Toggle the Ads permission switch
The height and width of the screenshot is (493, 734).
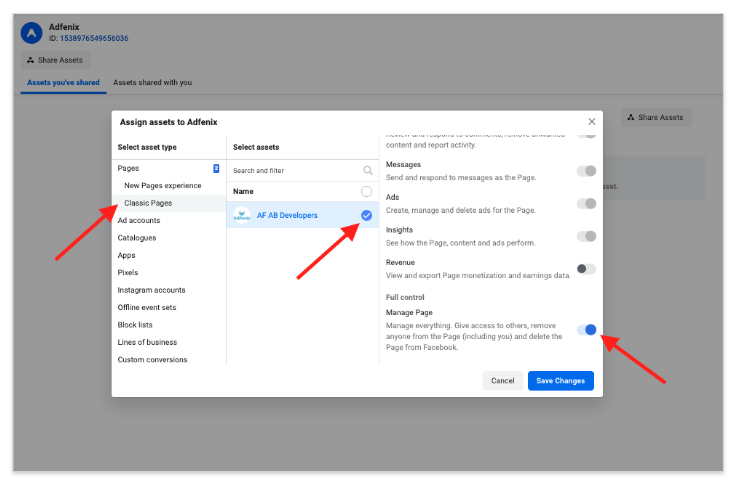587,204
